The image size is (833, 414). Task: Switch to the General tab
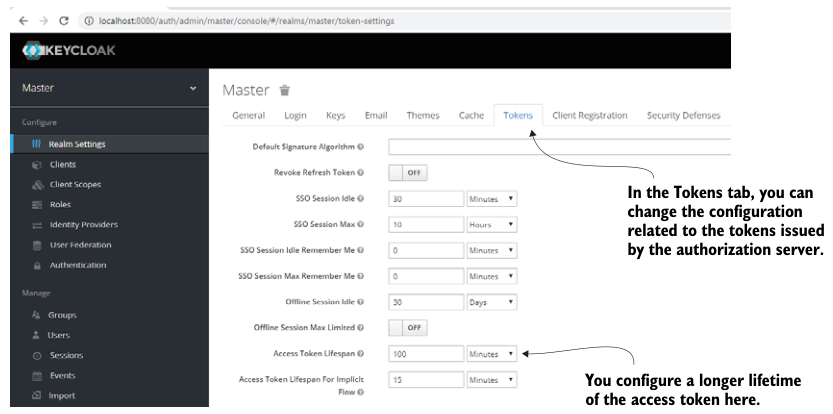coord(249,115)
